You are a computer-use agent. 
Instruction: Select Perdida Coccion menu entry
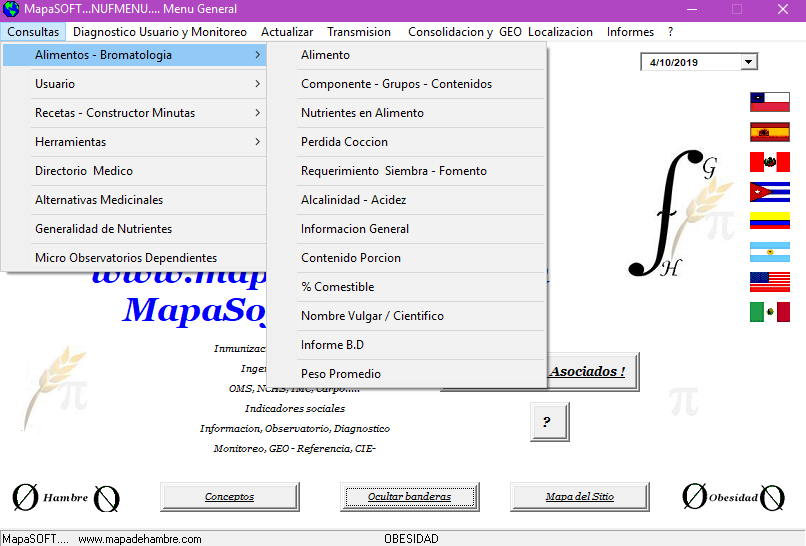(344, 142)
